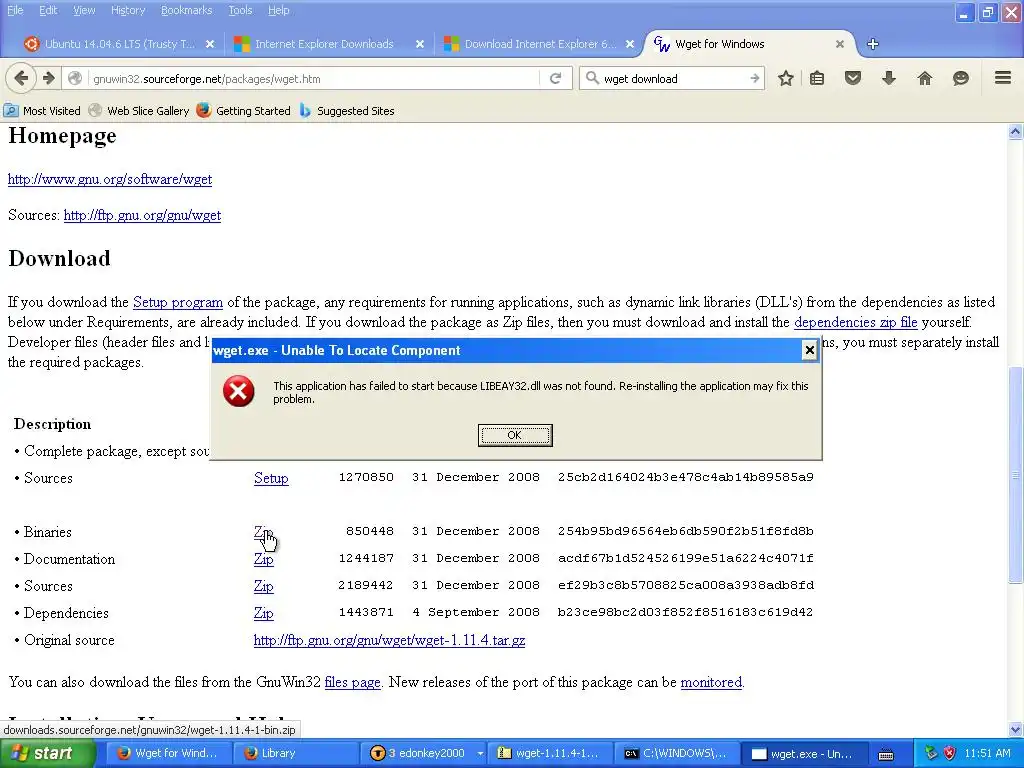This screenshot has height=768, width=1024.
Task: Click the scrollbar up arrow
Action: tap(1015, 132)
